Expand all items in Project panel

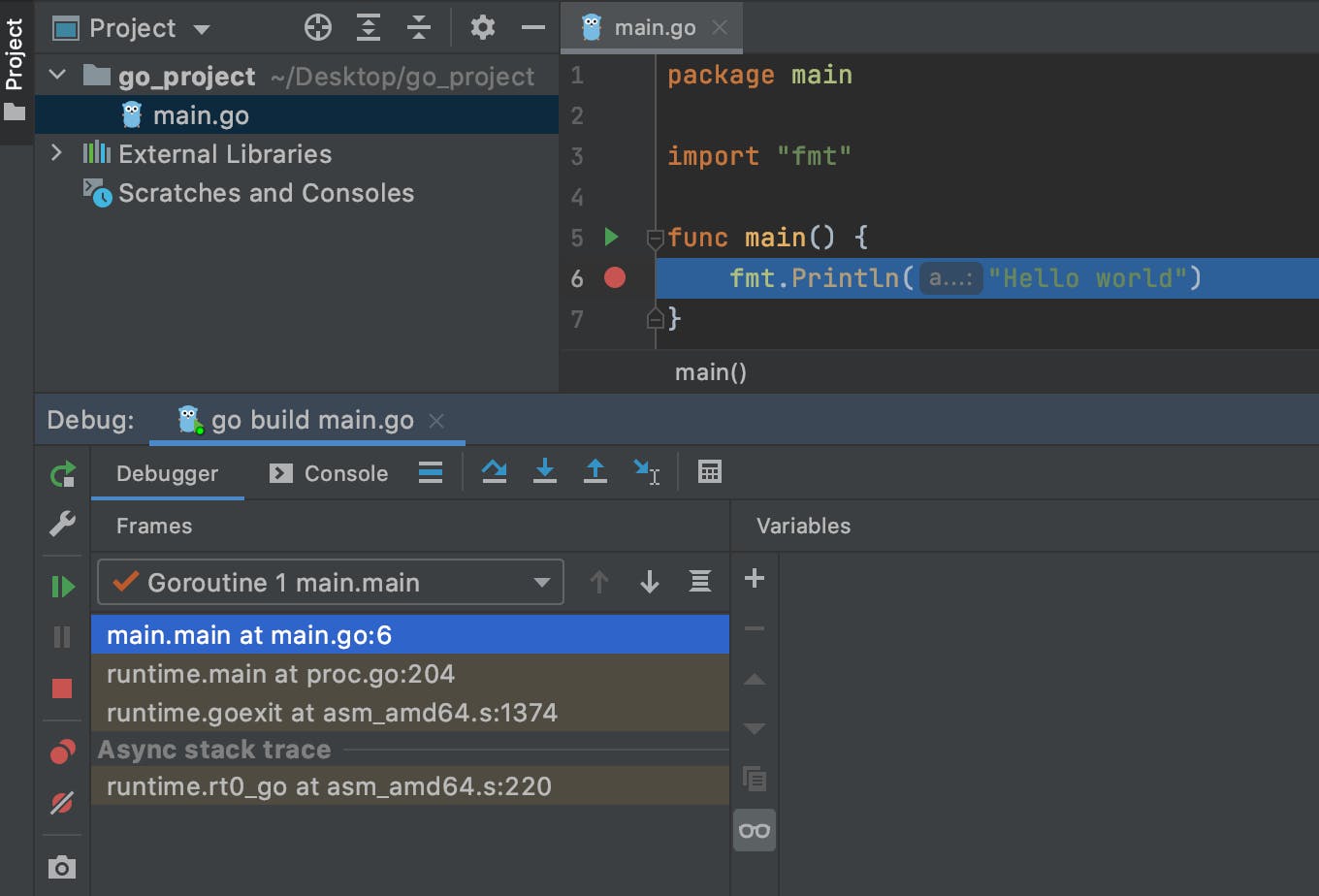coord(369,28)
